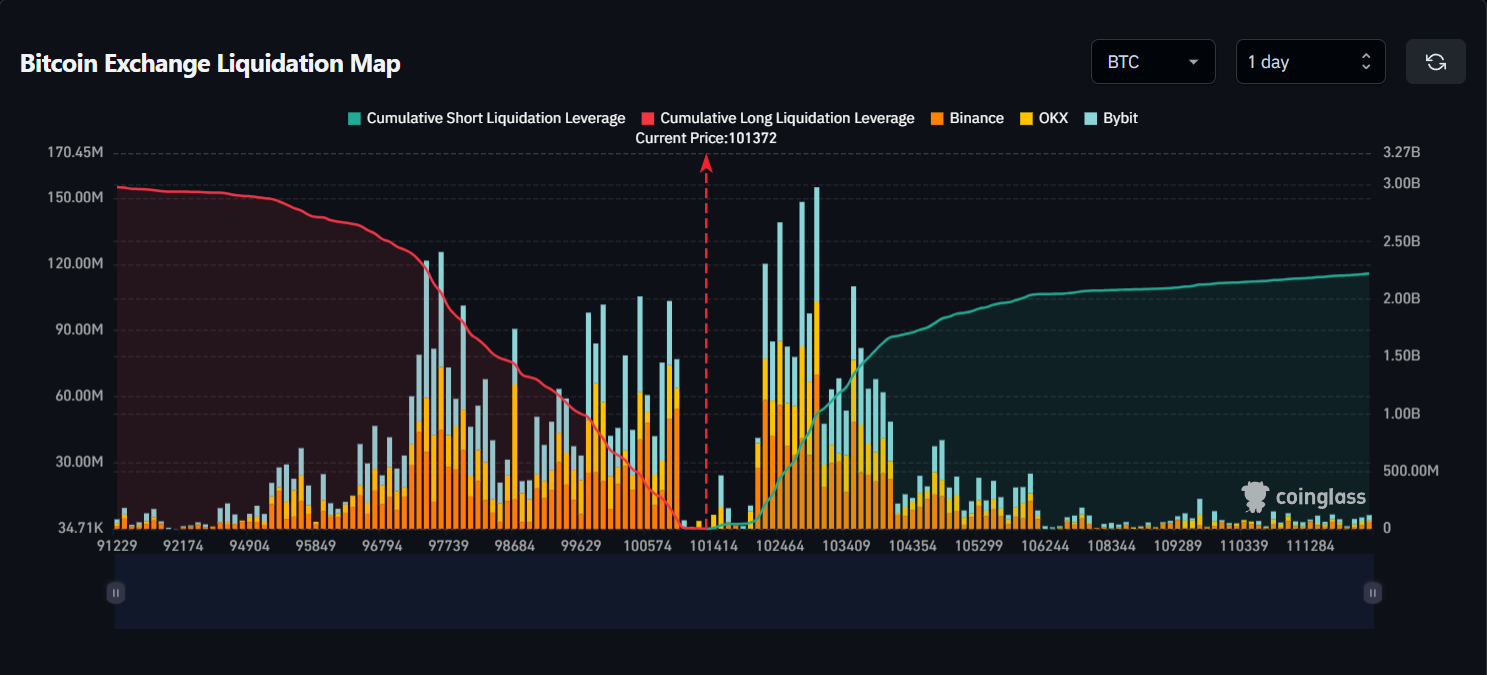
Task: Click the 170.45M left axis label
Action: pyautogui.click(x=75, y=153)
